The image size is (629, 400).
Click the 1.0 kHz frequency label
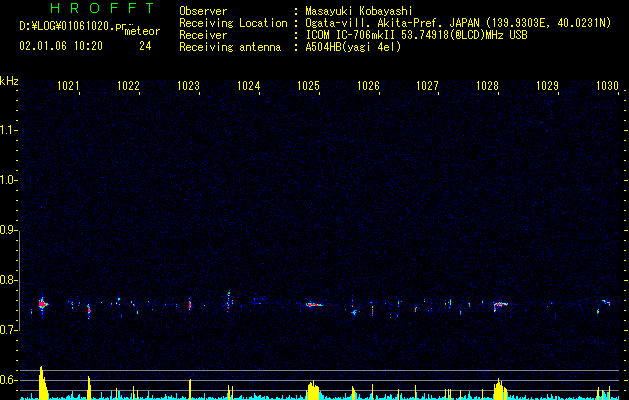pos(8,180)
